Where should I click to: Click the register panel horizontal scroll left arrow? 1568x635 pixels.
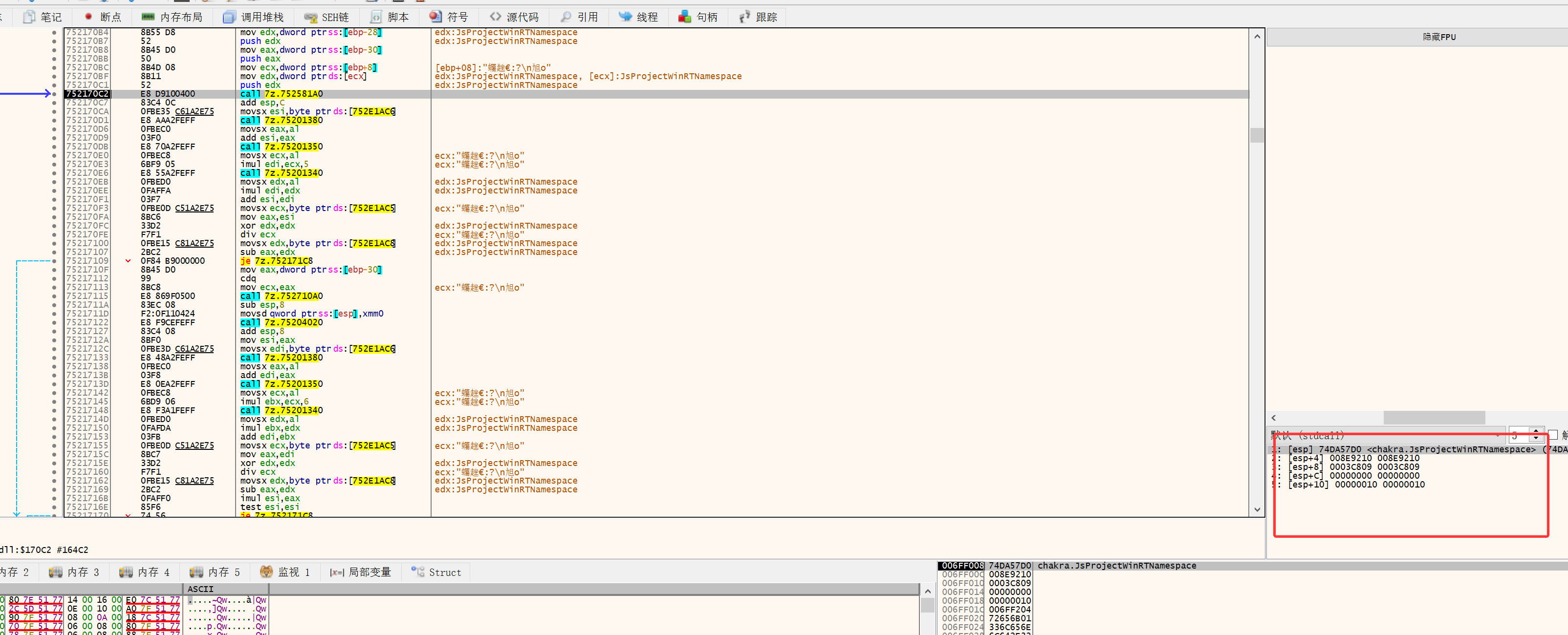(1273, 418)
